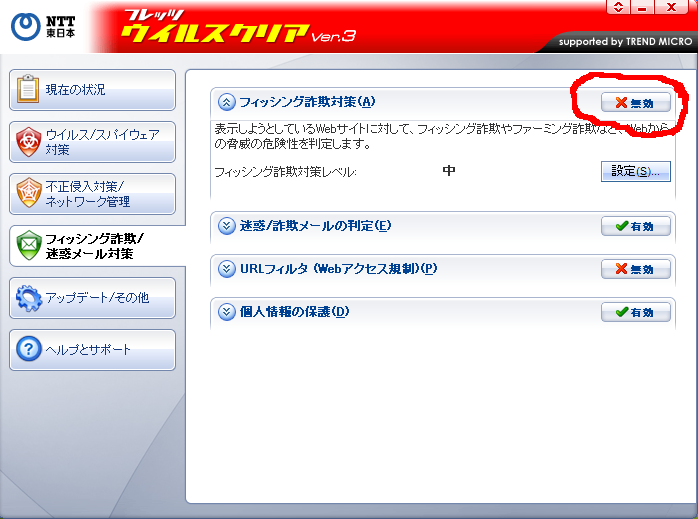This screenshot has width=698, height=519.
Task: Click the supported by TREND MICRO text
Action: click(625, 41)
